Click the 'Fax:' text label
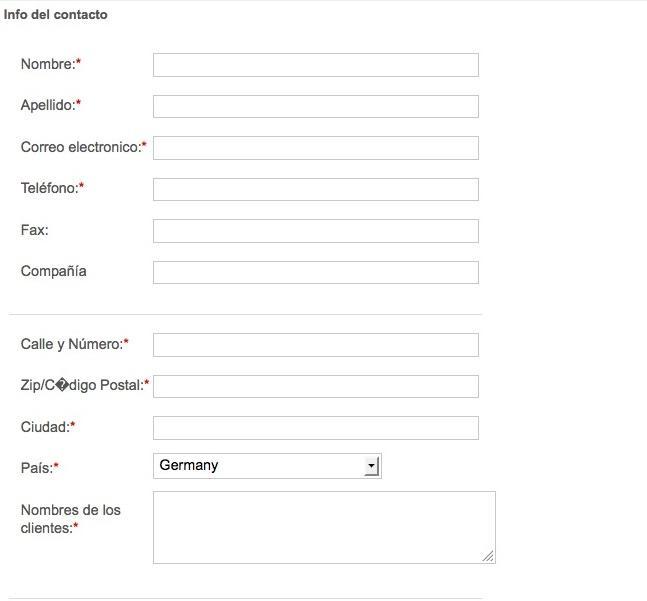The height and width of the screenshot is (601, 647). pos(34,230)
